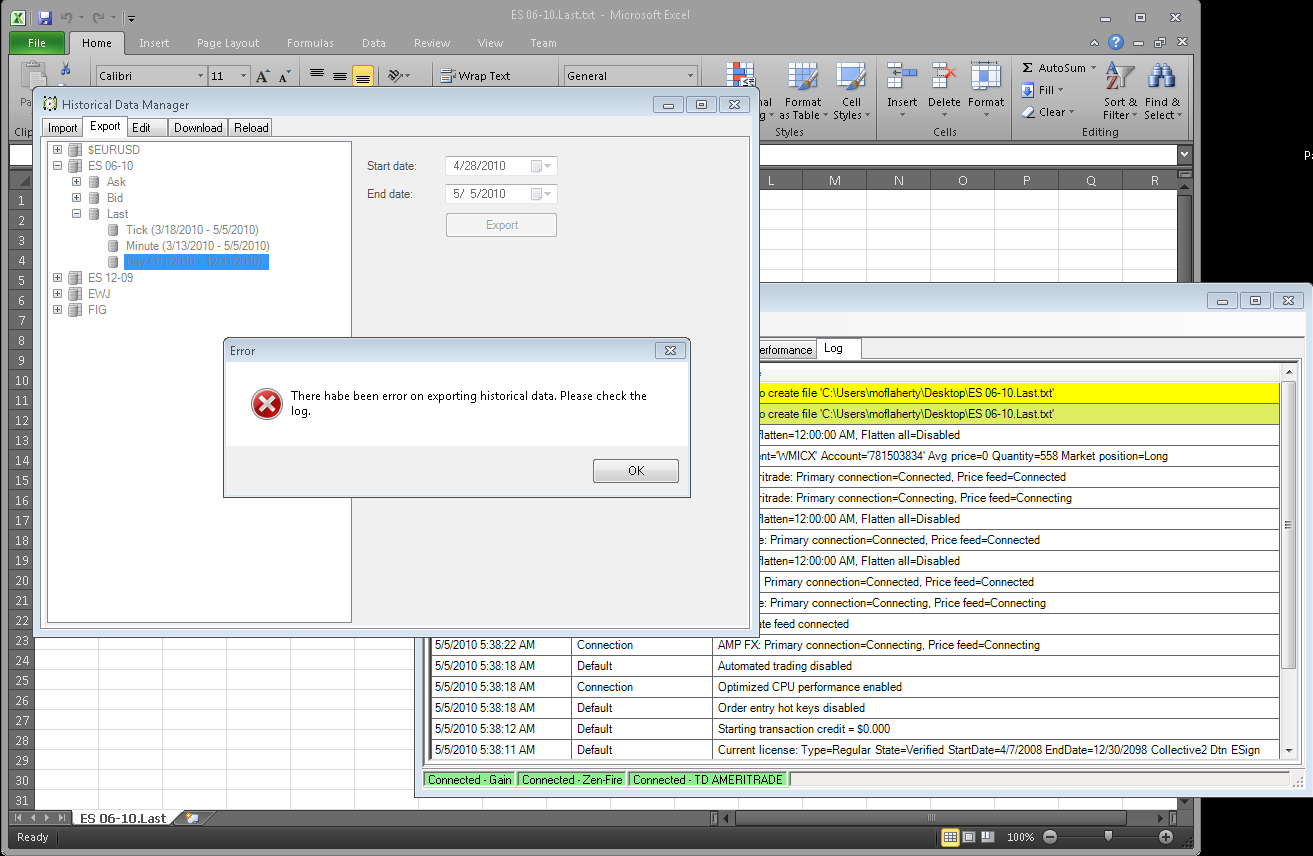Viewport: 1313px width, 856px height.
Task: Open Microsoft Excel Help question mark icon
Action: click(x=1116, y=42)
